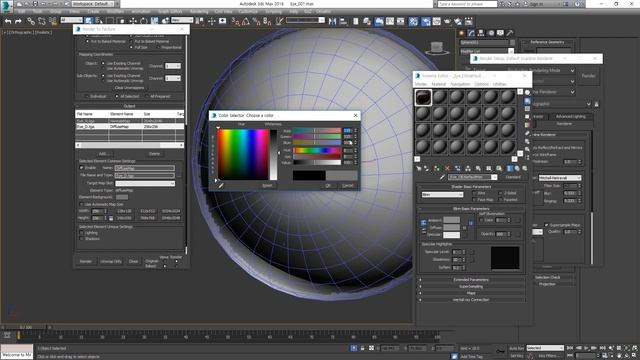The height and width of the screenshot is (360, 640).
Task: Click the Diffuse color swatch in Material Editor
Action: pos(451,227)
